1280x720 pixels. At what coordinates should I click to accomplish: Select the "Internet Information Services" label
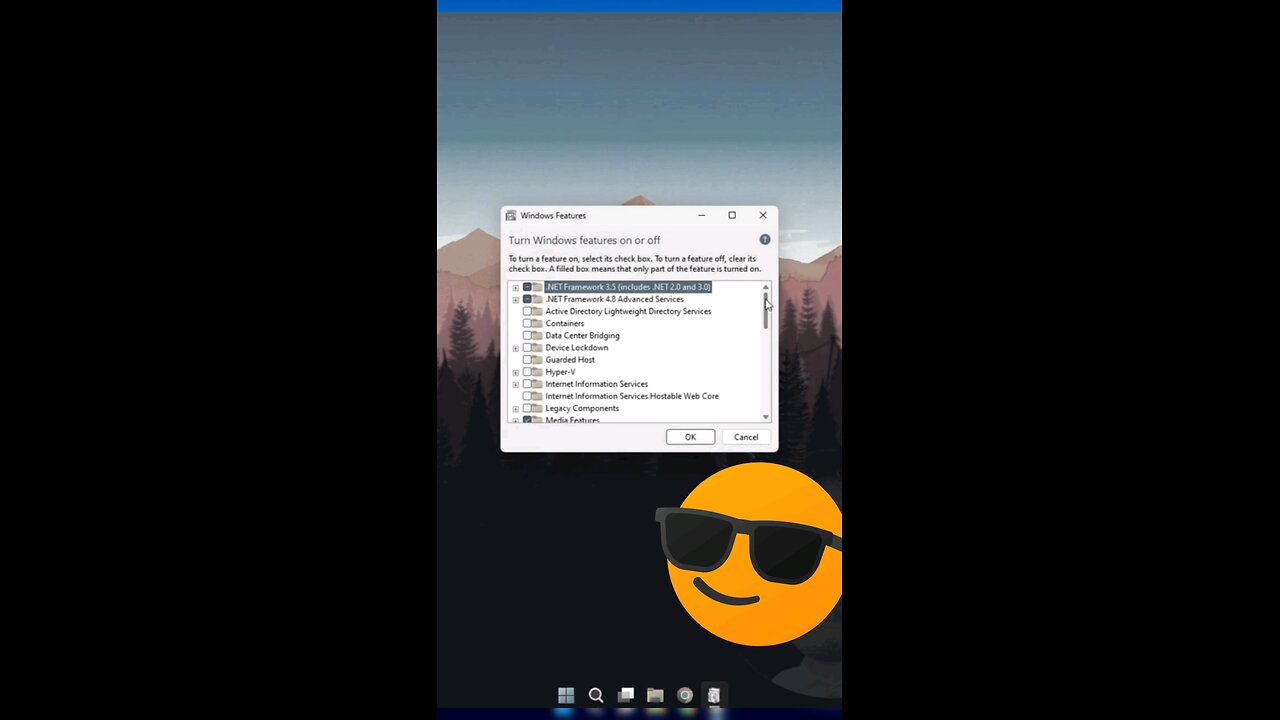[x=597, y=384]
